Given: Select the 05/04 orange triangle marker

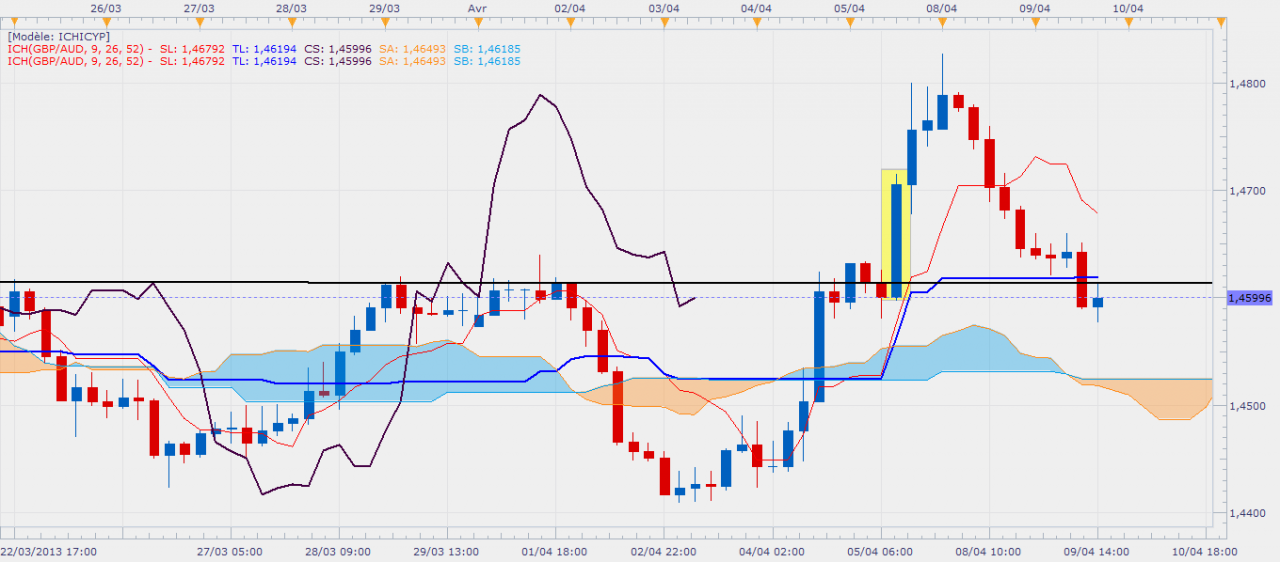Looking at the screenshot, I should [849, 21].
